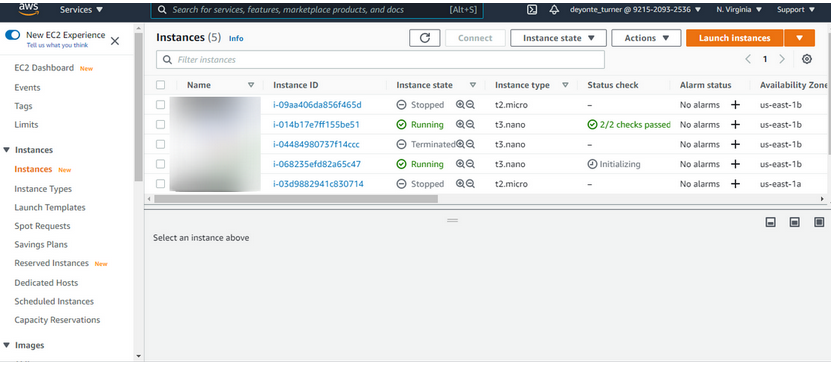Go to next page arrow
This screenshot has height=366, width=833.
[781, 59]
